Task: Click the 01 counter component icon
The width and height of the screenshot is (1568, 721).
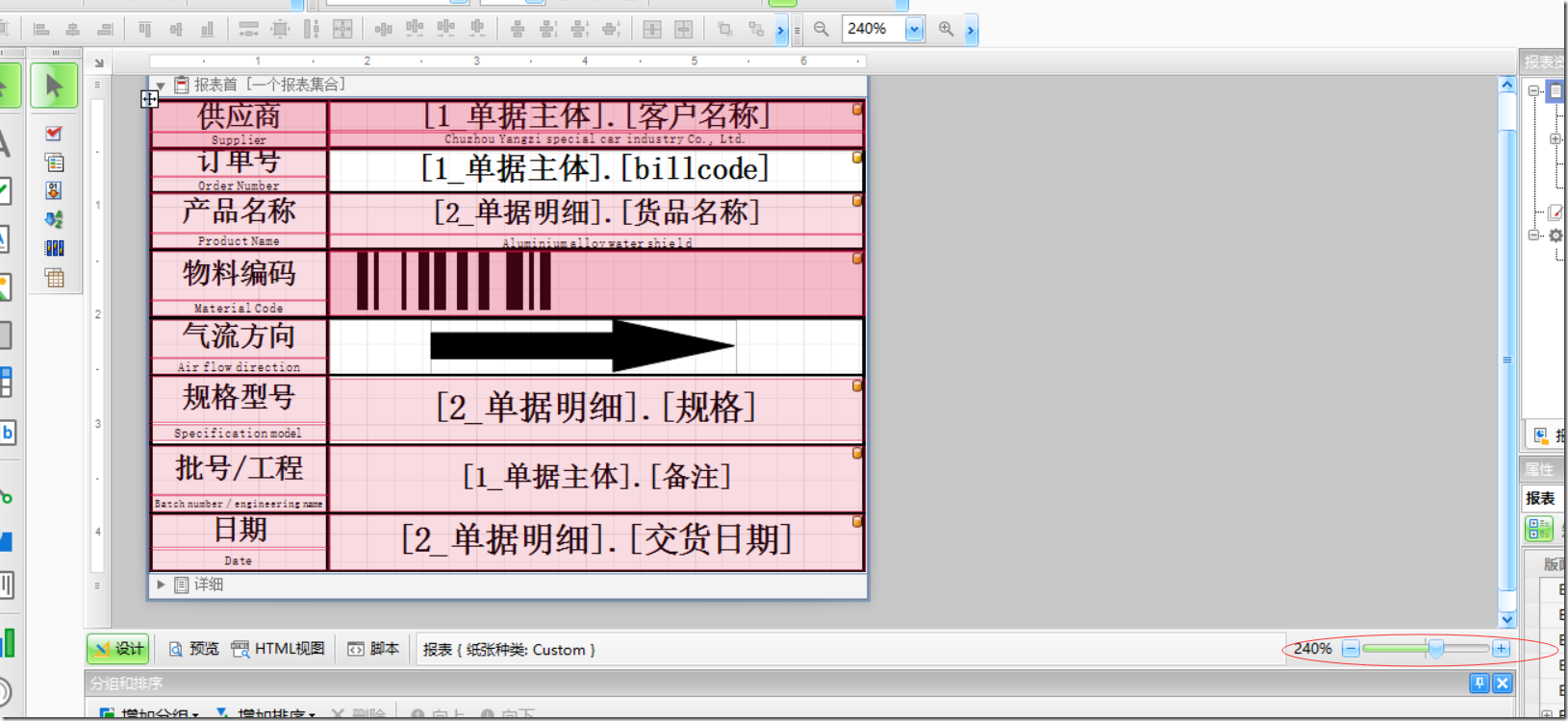Action: [x=54, y=190]
